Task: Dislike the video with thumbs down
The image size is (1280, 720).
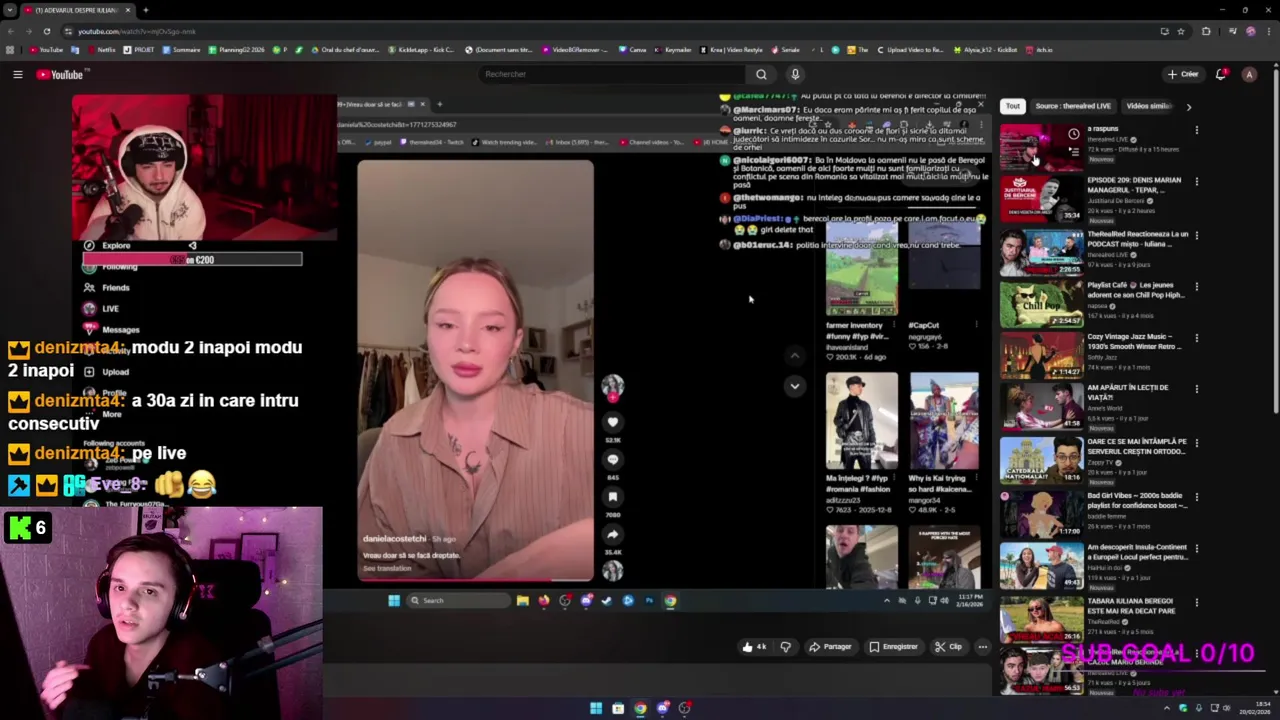Action: click(x=786, y=647)
